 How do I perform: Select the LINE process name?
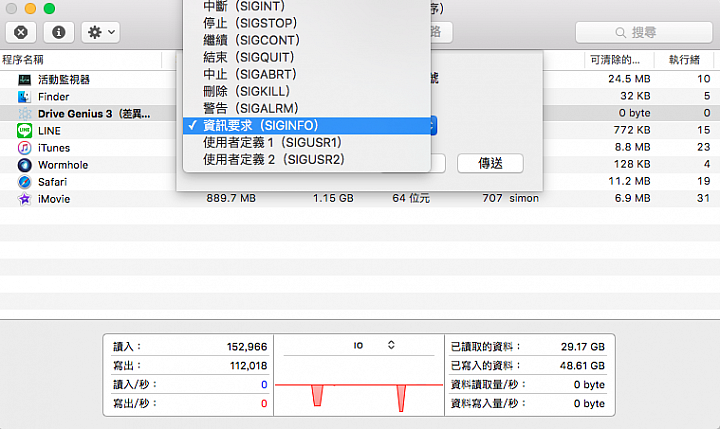pyautogui.click(x=49, y=131)
